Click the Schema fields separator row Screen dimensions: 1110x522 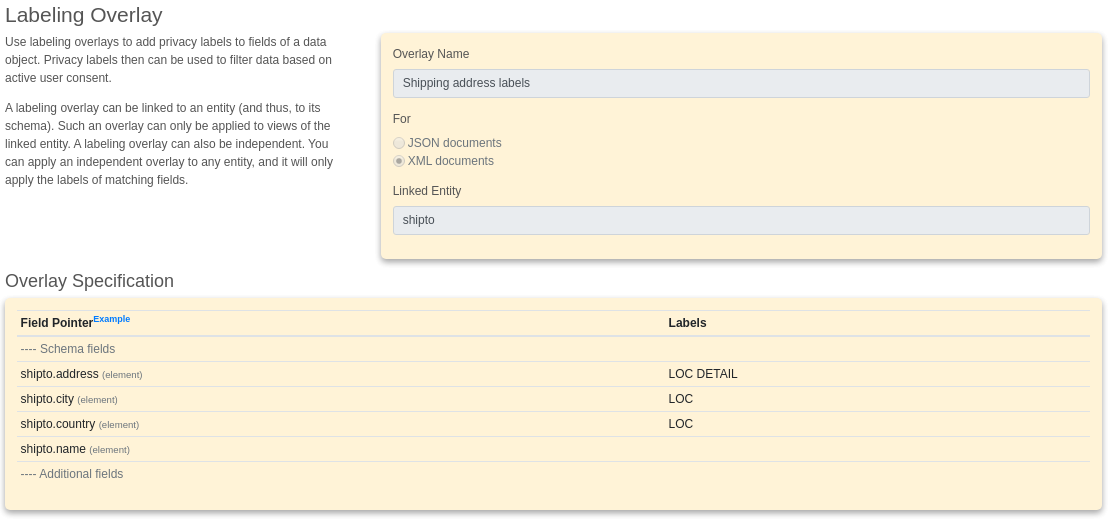(553, 349)
